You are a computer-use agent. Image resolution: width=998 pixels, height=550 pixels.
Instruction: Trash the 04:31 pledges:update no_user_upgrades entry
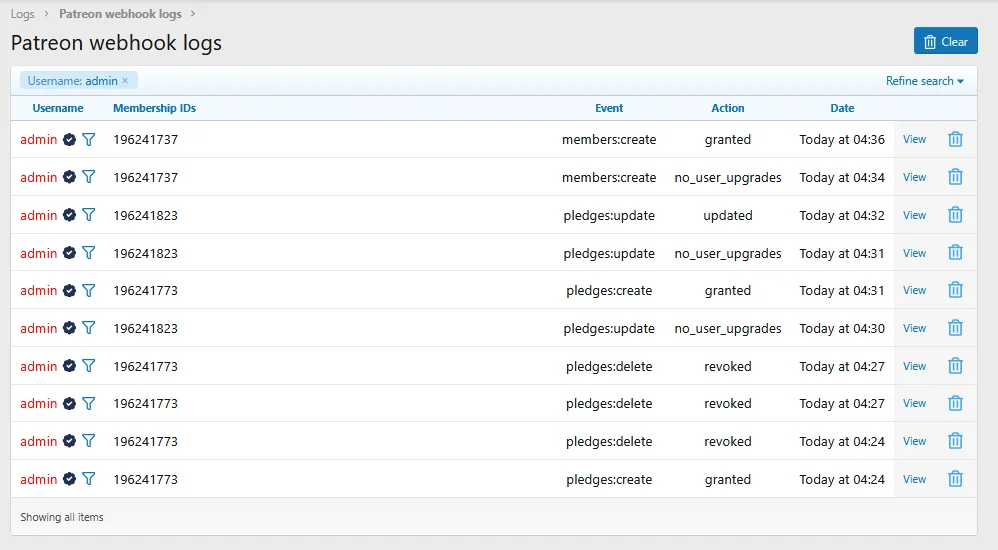(955, 253)
